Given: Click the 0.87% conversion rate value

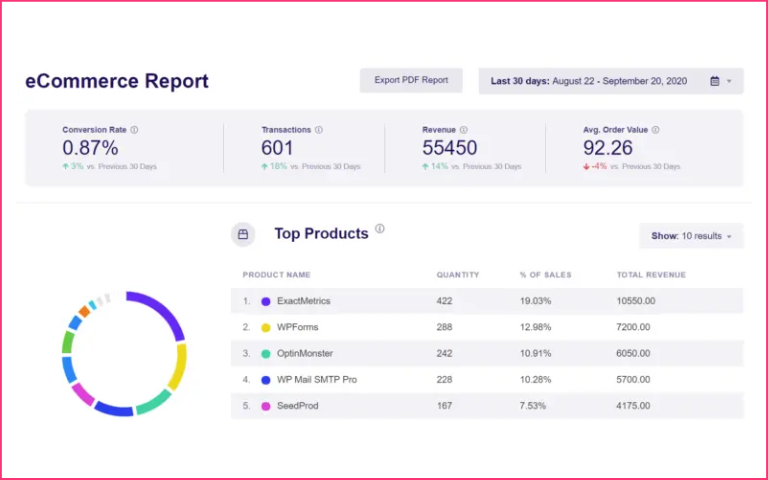Looking at the screenshot, I should tap(90, 148).
